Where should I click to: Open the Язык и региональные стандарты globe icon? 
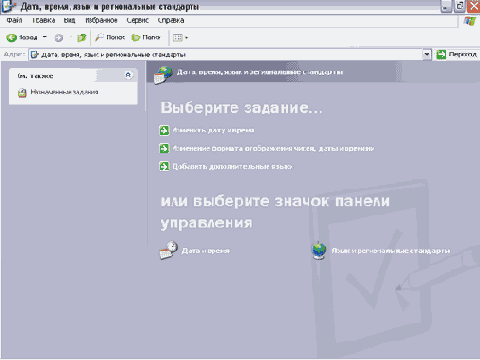click(x=319, y=251)
